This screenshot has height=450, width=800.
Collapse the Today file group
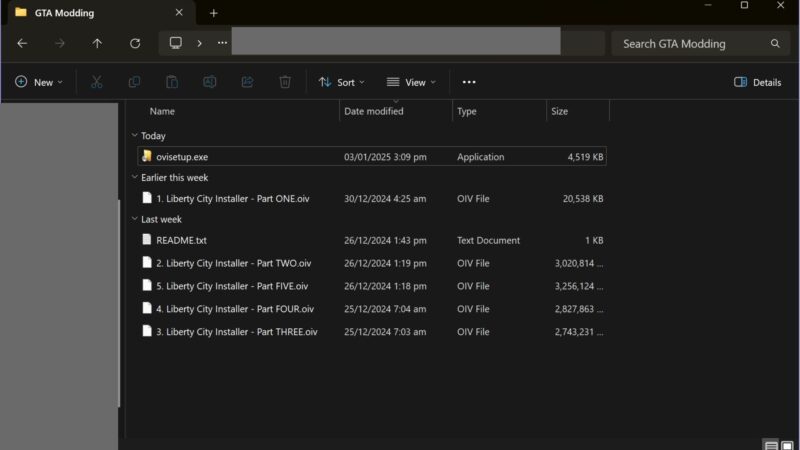tap(135, 136)
